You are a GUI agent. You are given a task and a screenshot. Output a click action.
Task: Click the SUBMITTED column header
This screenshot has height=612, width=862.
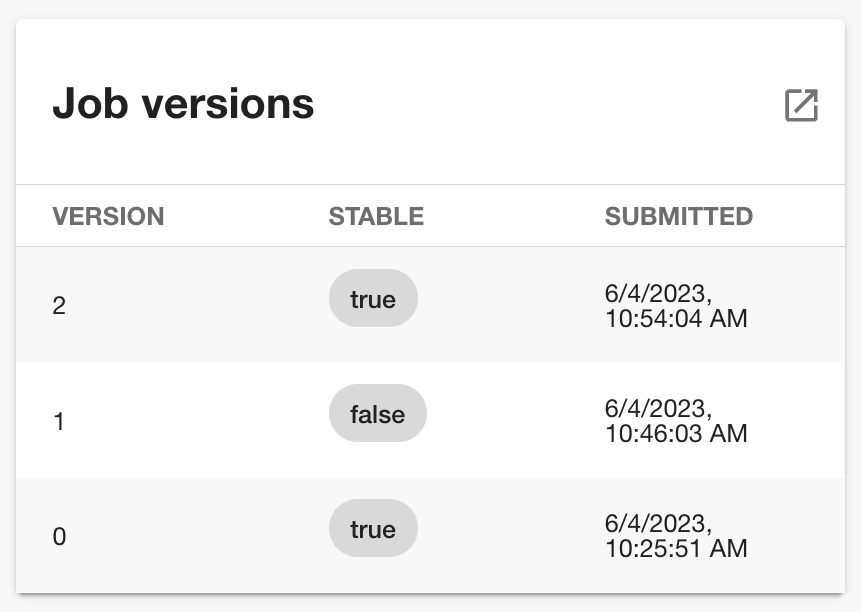(679, 216)
